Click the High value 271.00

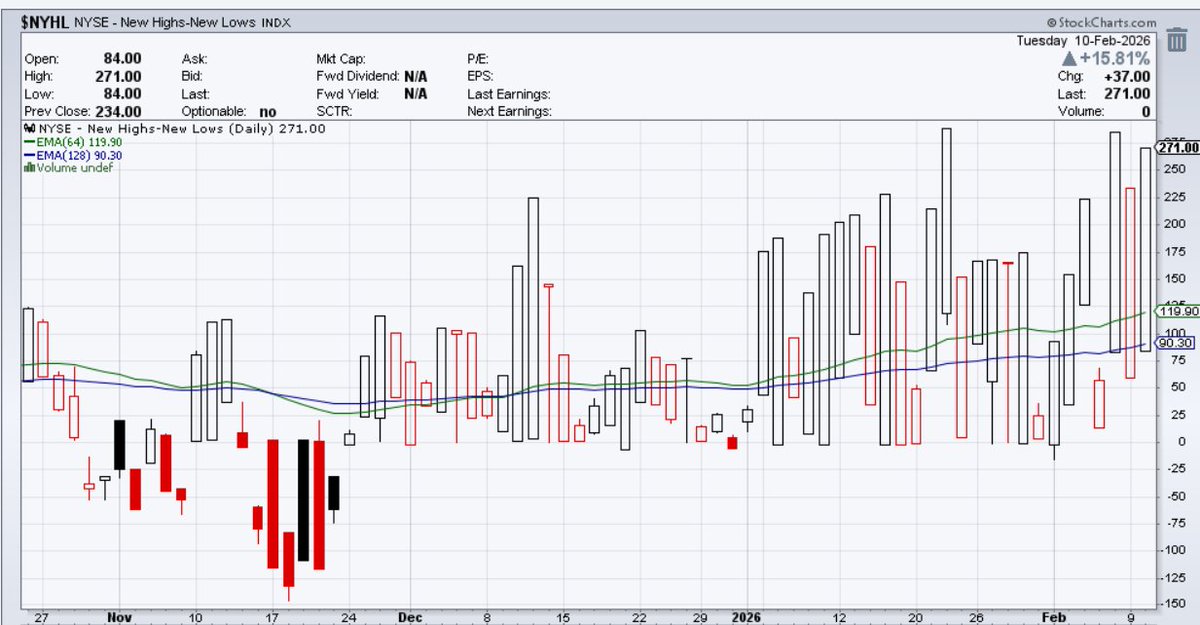click(x=119, y=76)
